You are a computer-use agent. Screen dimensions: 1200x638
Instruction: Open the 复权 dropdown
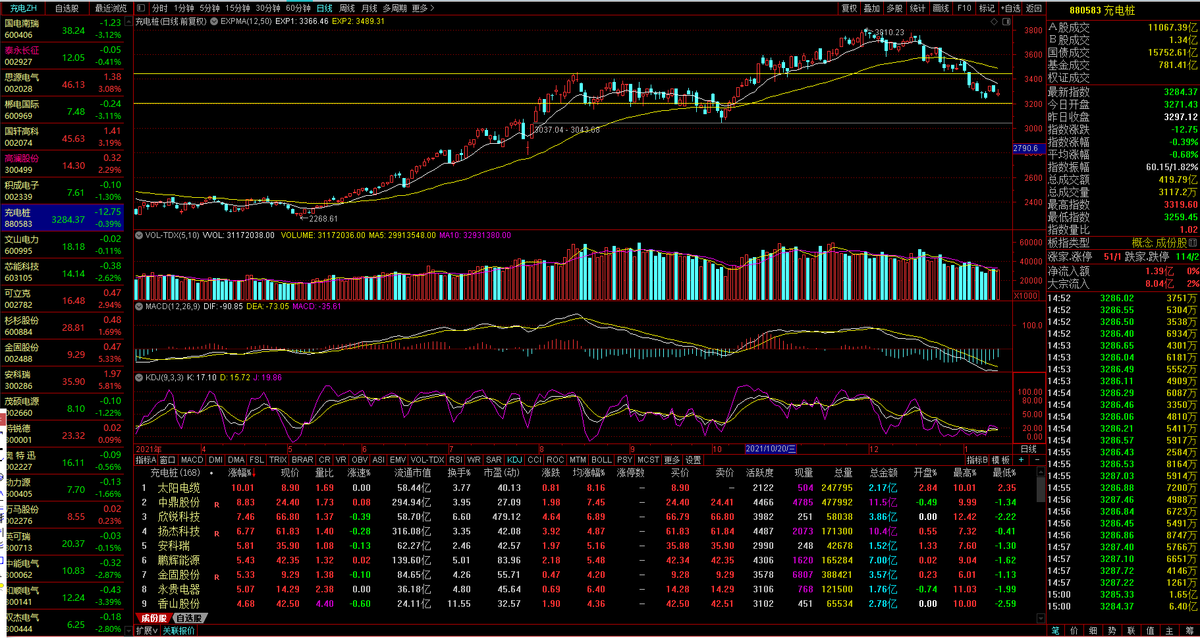[x=849, y=8]
